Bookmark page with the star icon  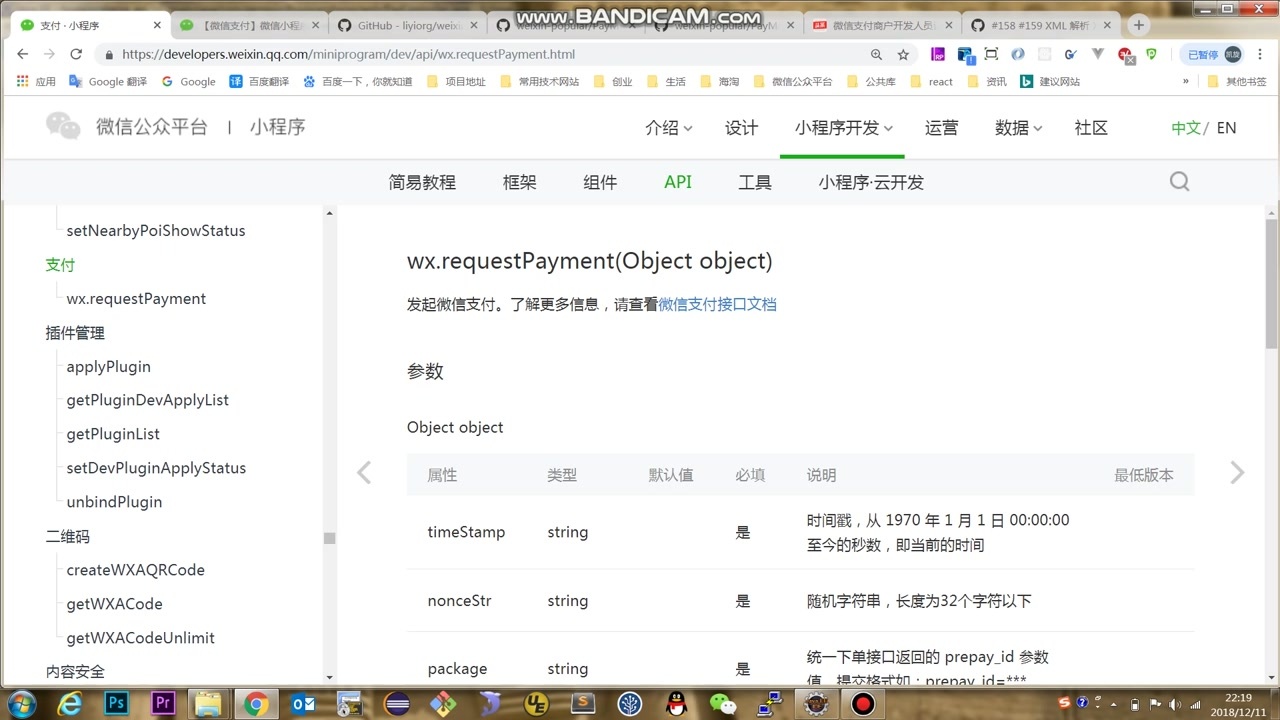[903, 54]
